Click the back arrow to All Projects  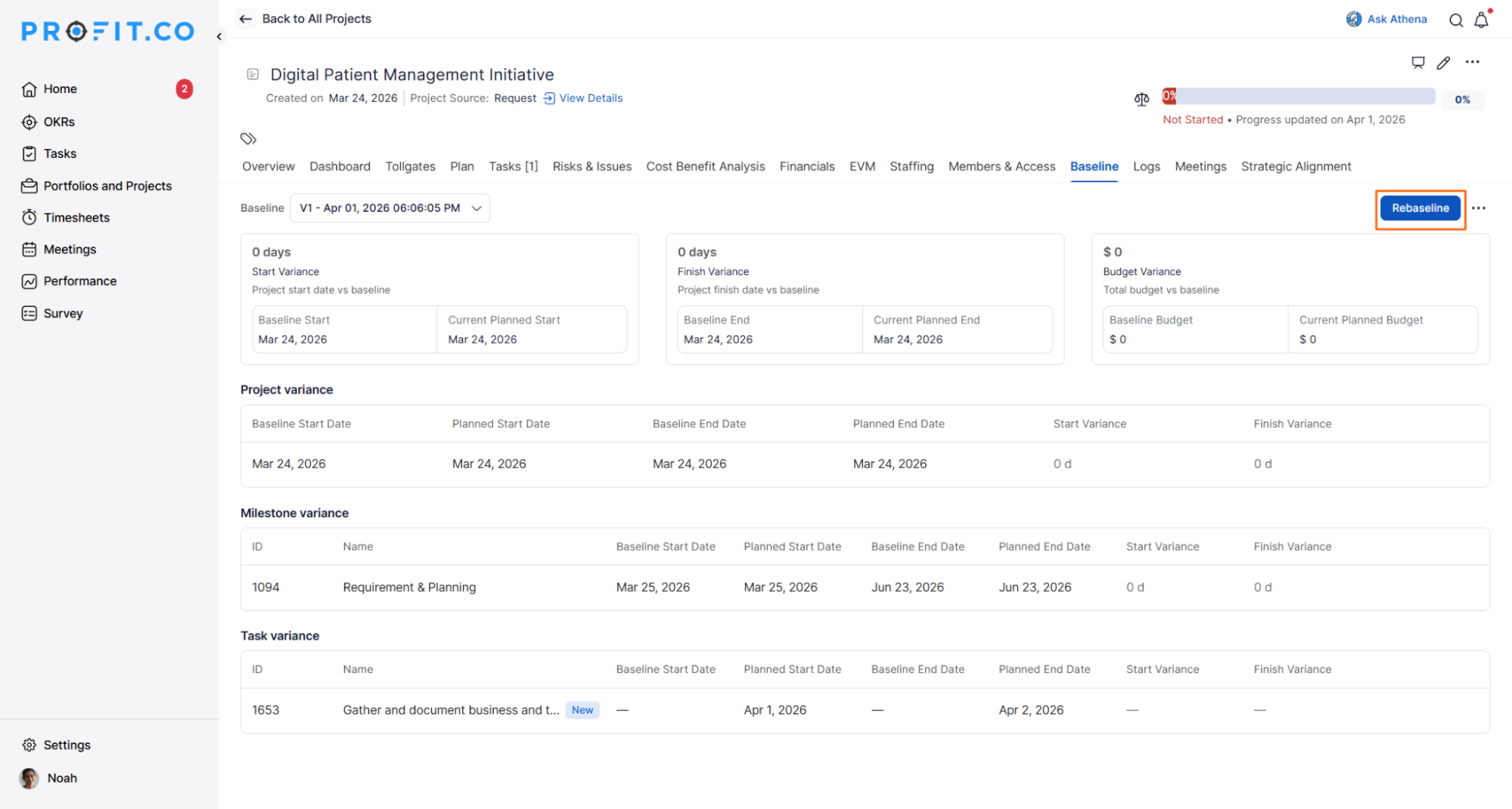coord(245,19)
